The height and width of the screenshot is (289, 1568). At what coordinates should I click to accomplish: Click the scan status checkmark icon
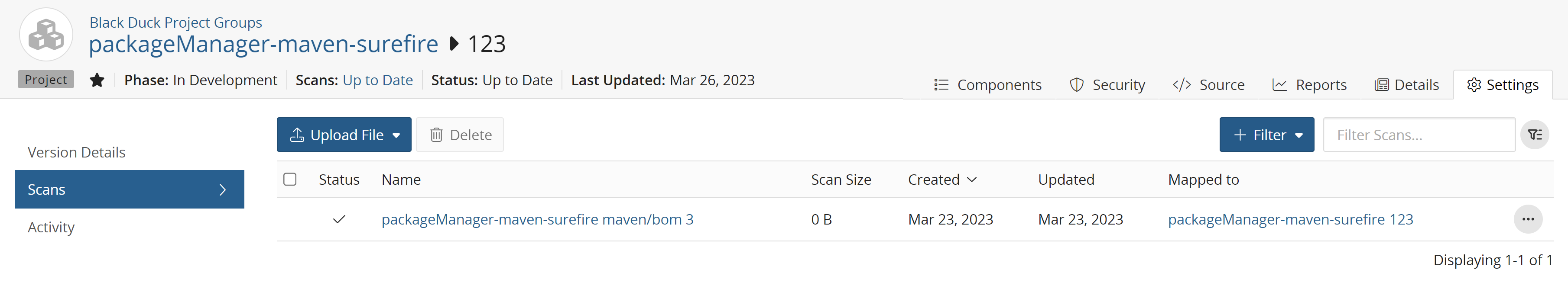pyautogui.click(x=339, y=220)
